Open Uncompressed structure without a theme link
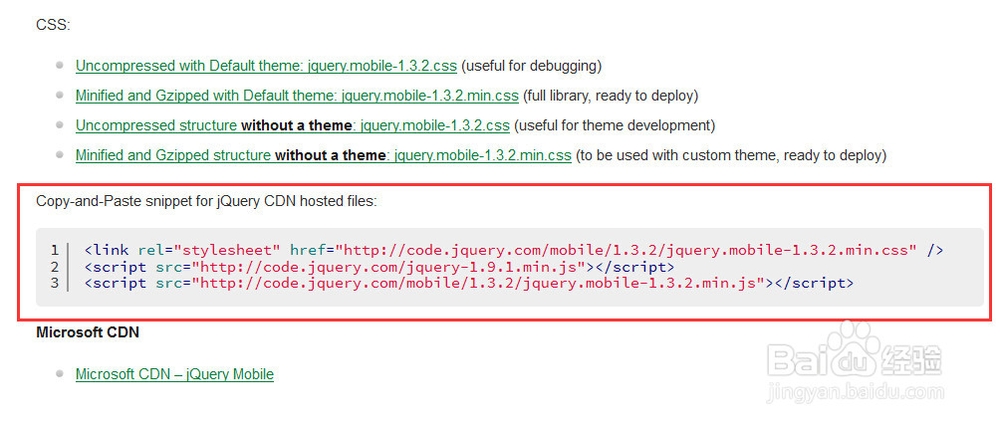Screen dimensions: 1000x426 pos(292,126)
